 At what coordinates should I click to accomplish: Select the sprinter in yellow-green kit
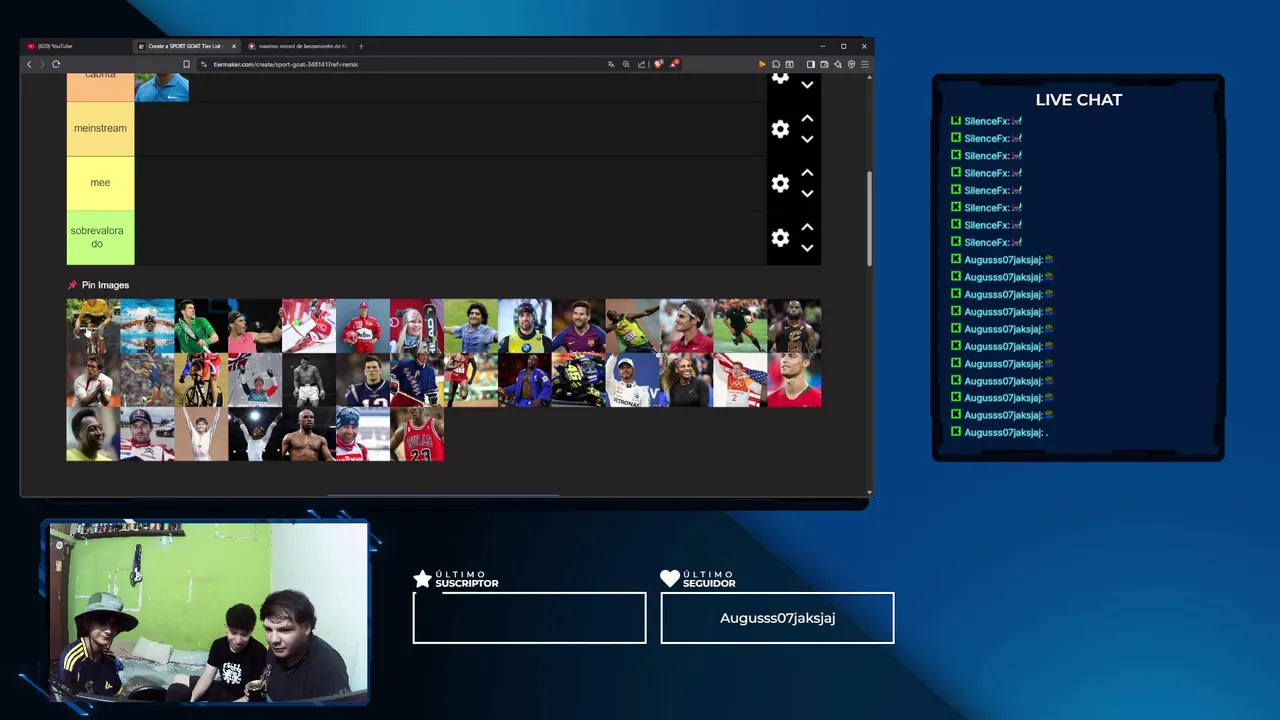coord(633,326)
